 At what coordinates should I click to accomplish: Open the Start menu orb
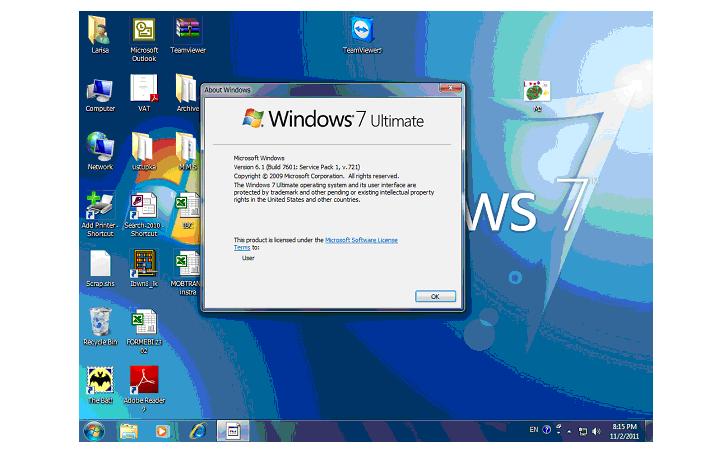tap(94, 431)
